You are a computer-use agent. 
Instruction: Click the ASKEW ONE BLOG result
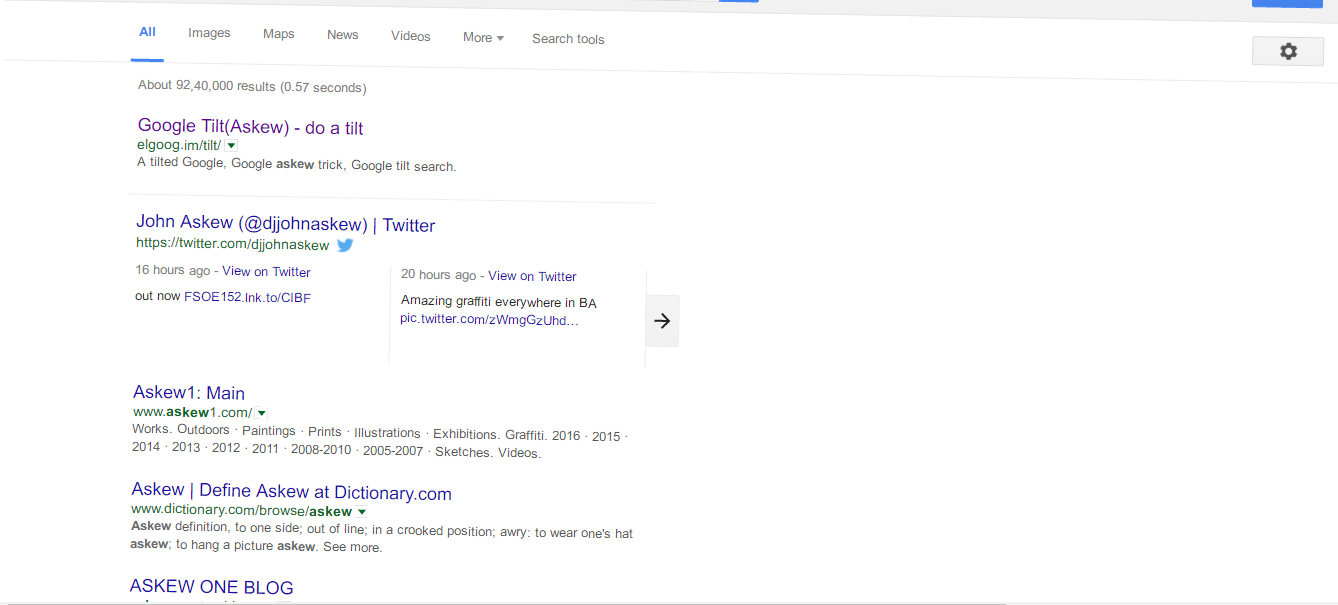coord(211,587)
